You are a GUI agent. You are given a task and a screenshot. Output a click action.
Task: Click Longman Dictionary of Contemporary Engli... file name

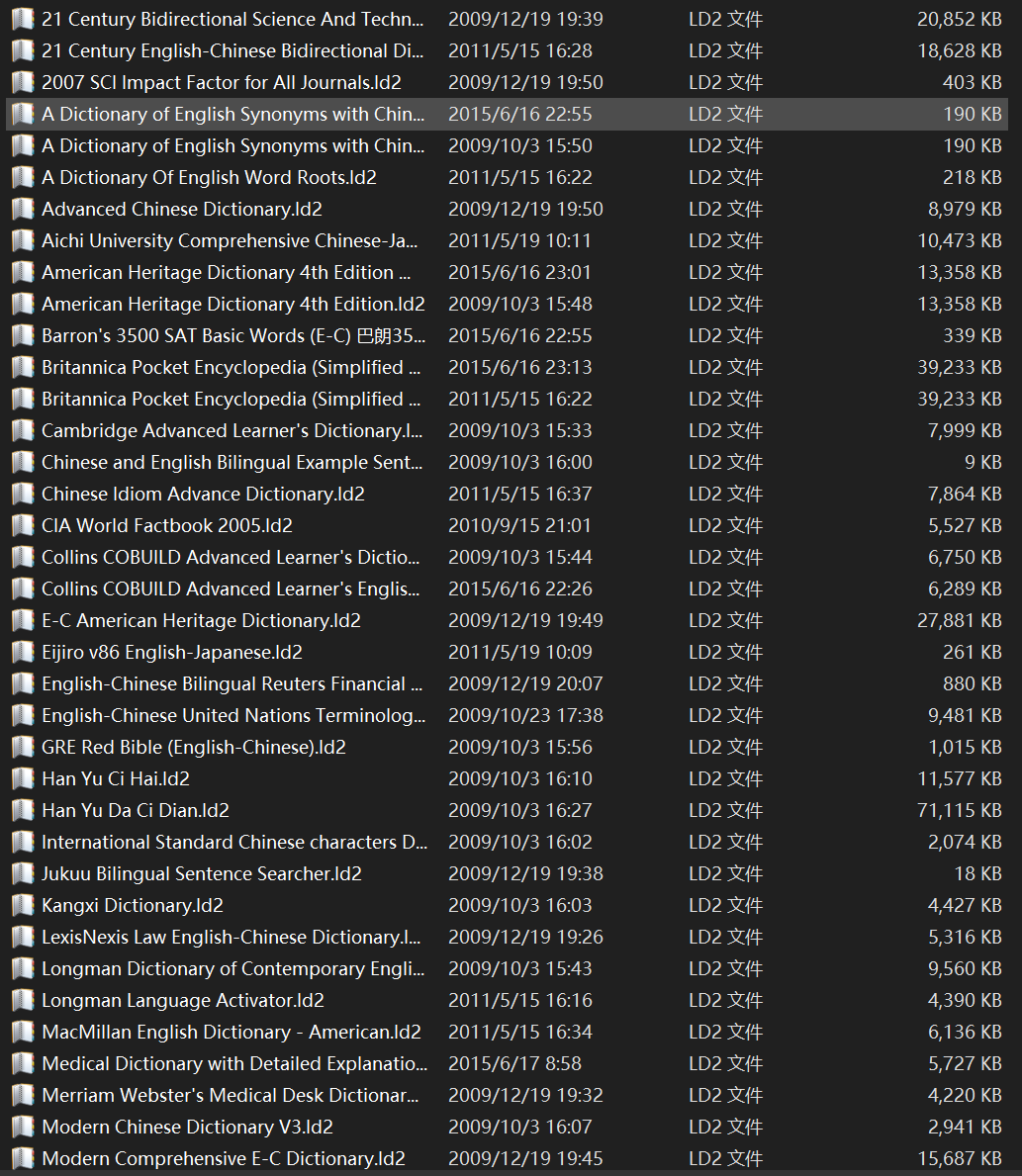click(233, 968)
